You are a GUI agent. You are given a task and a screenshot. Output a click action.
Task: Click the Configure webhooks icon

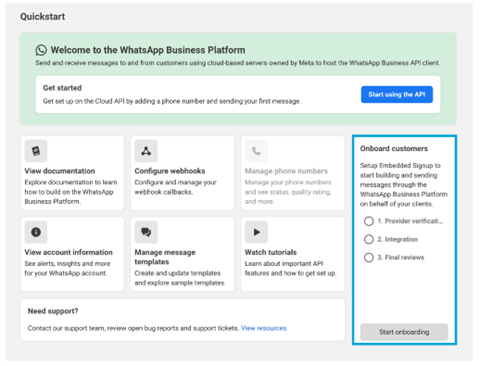[146, 151]
